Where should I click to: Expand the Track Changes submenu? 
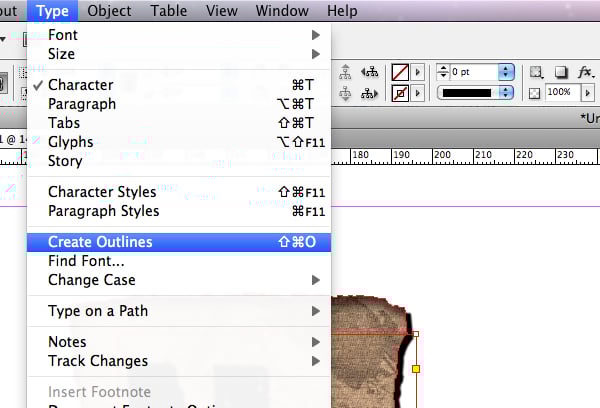[179, 361]
